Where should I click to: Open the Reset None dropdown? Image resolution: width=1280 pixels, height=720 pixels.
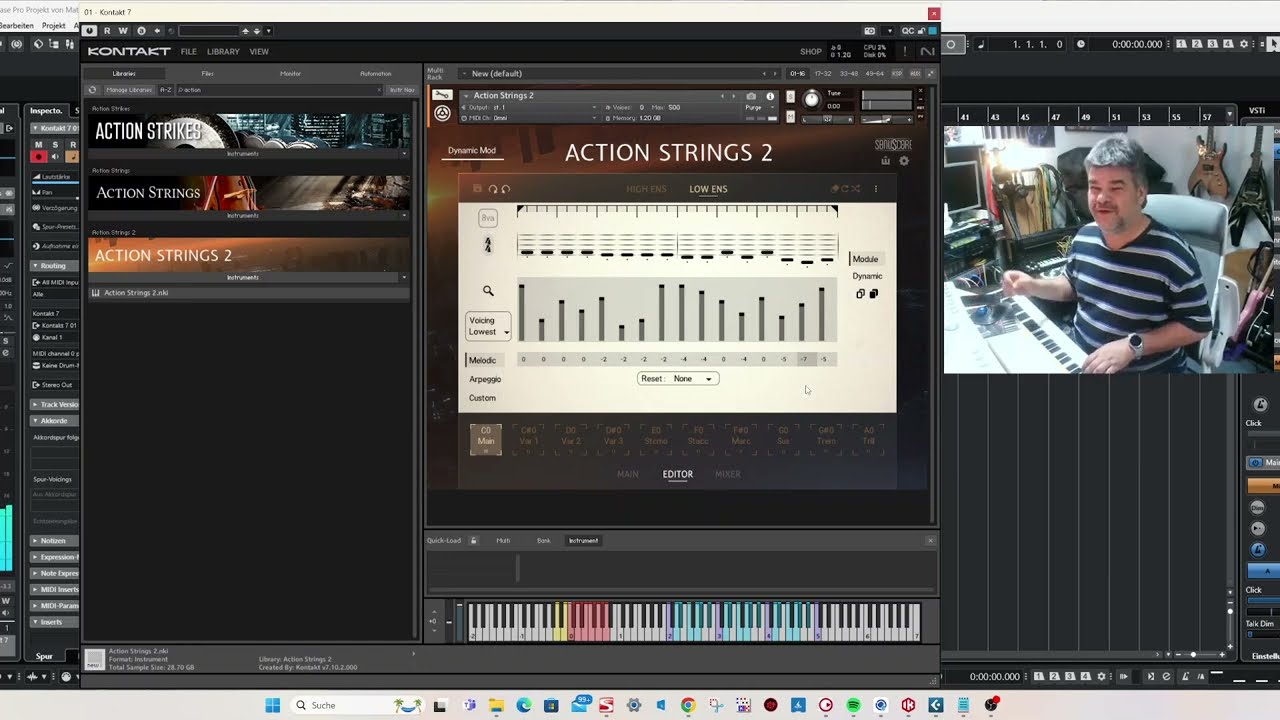677,379
